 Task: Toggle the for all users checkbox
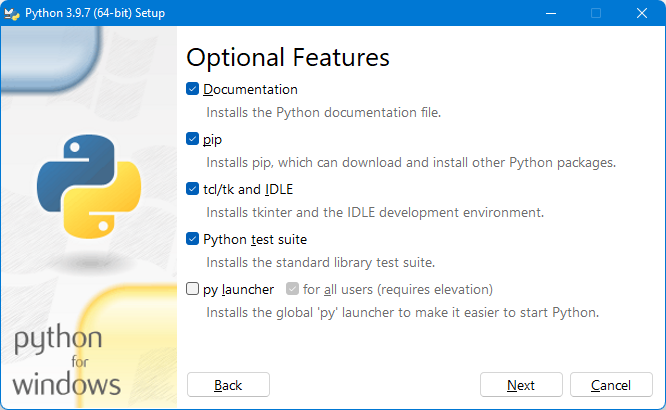292,289
